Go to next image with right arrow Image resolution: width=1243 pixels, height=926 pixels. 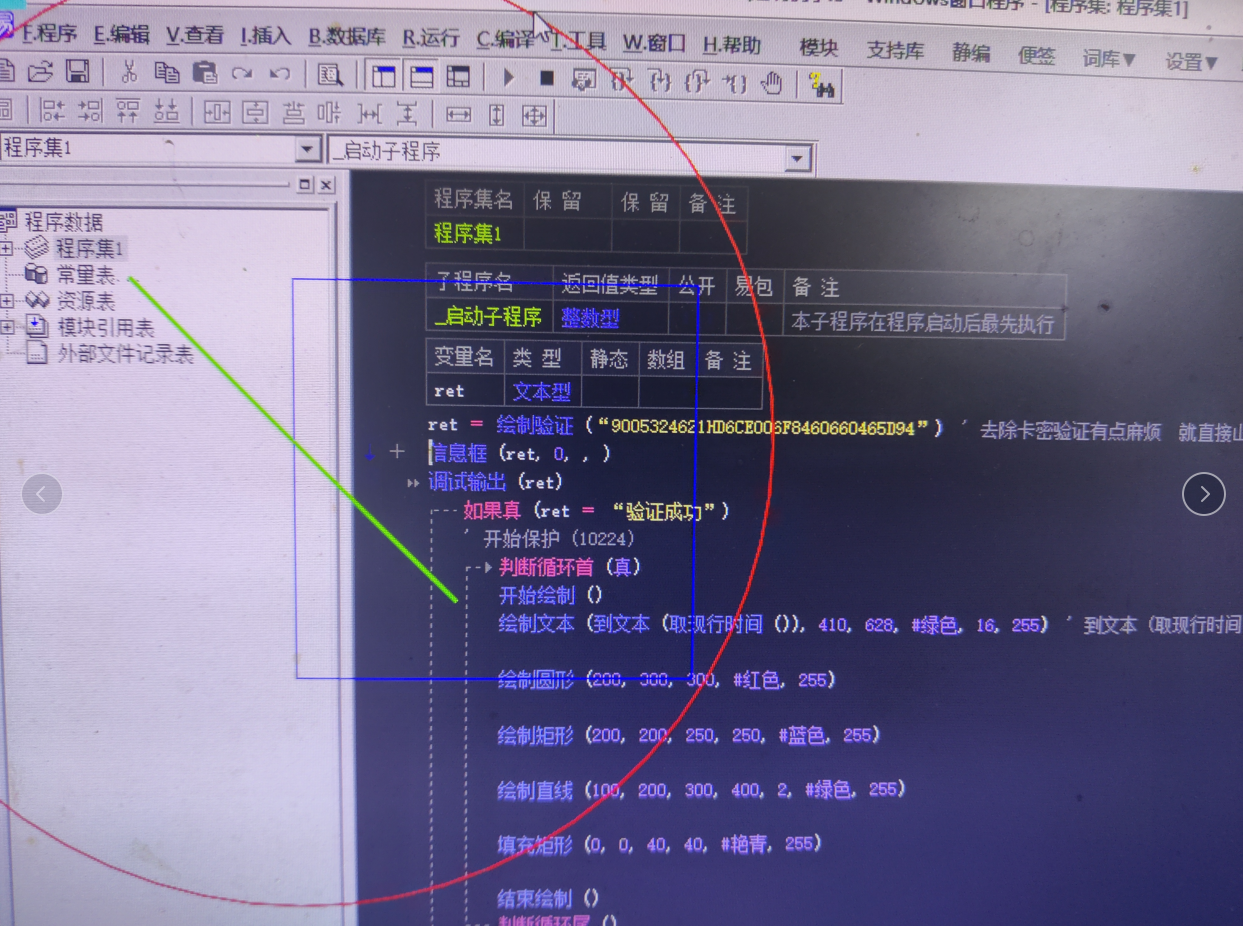tap(1204, 494)
